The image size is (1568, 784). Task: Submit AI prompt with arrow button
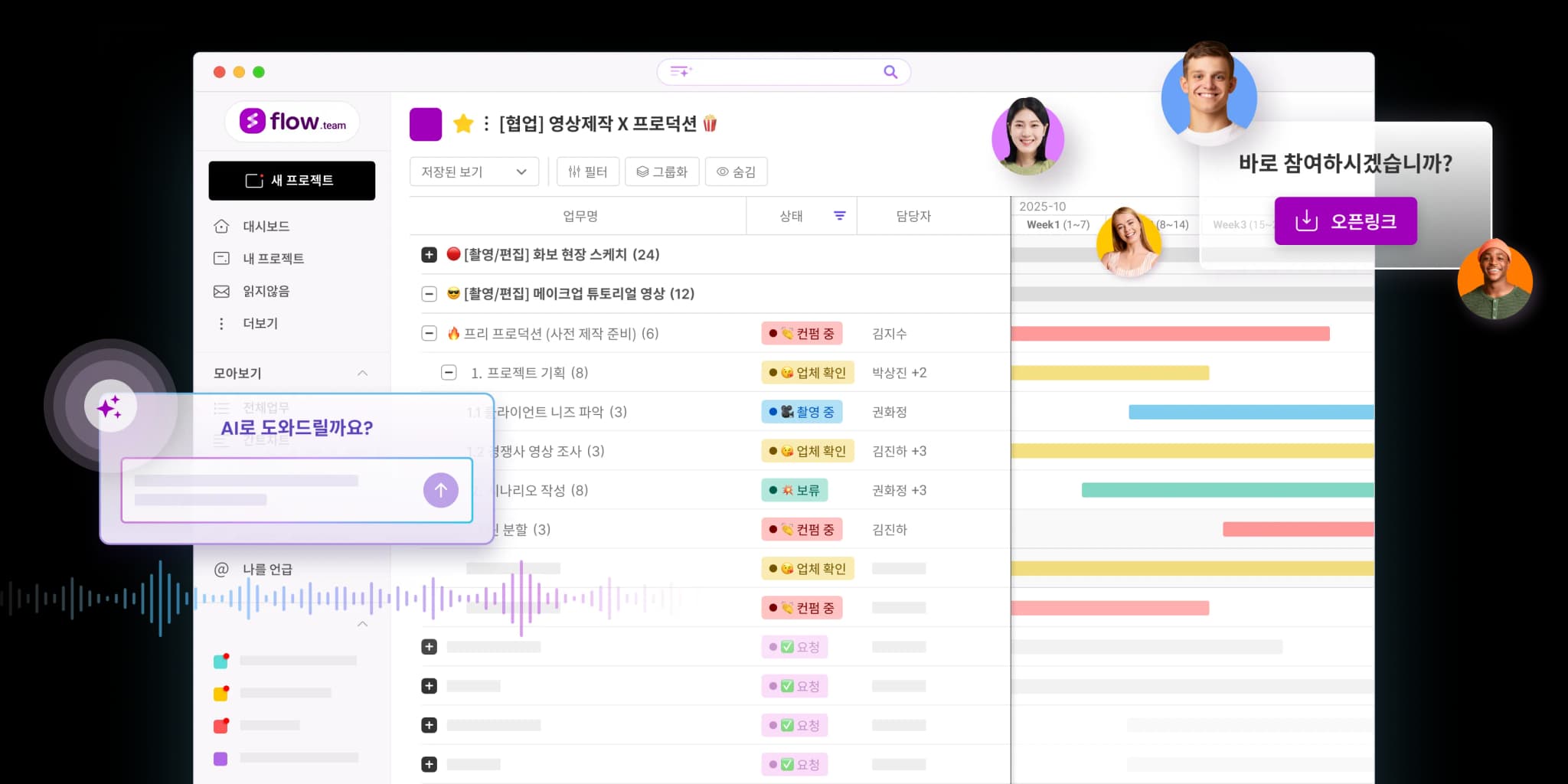440,490
